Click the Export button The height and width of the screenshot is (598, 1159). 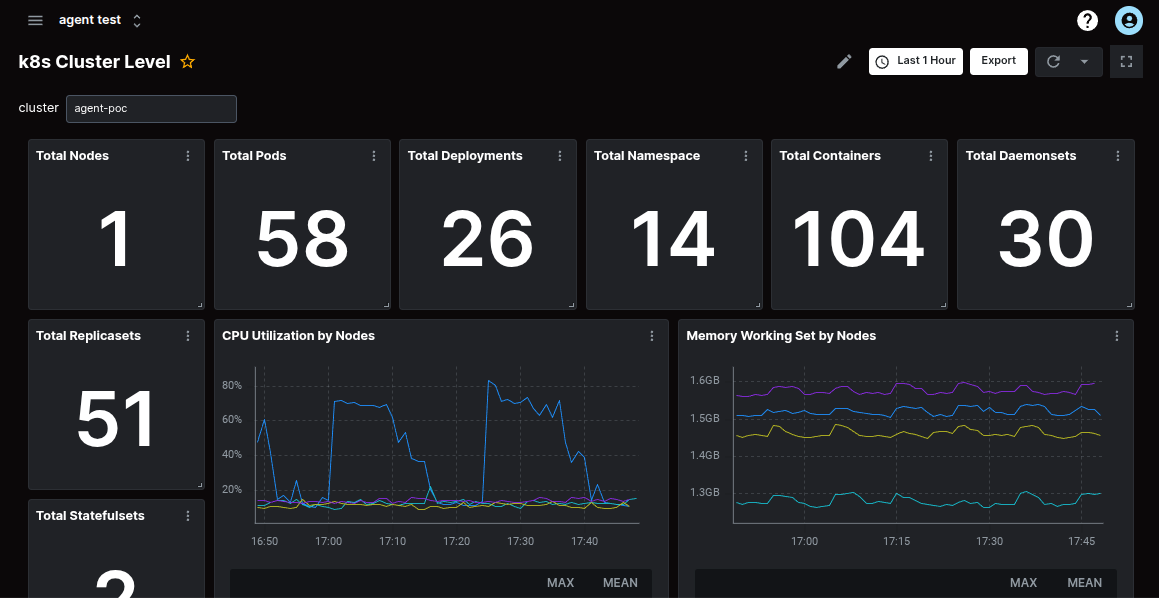tap(998, 61)
